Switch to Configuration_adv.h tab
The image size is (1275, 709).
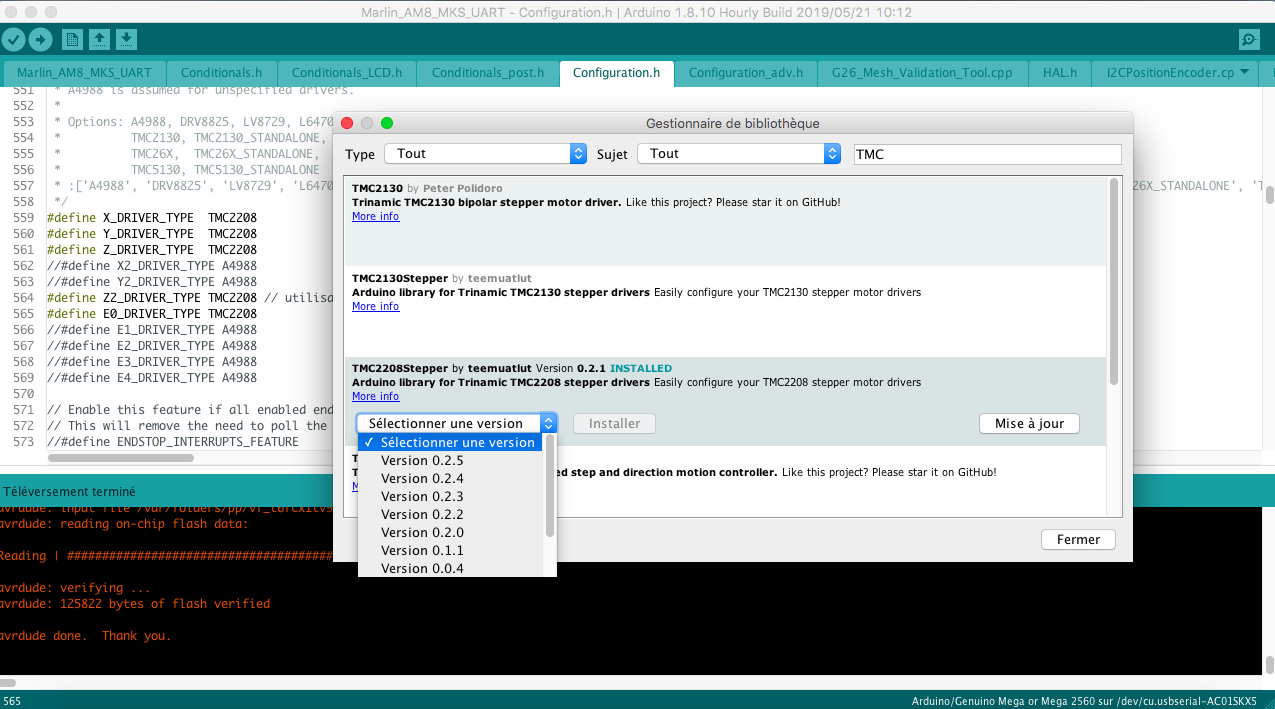(x=746, y=73)
